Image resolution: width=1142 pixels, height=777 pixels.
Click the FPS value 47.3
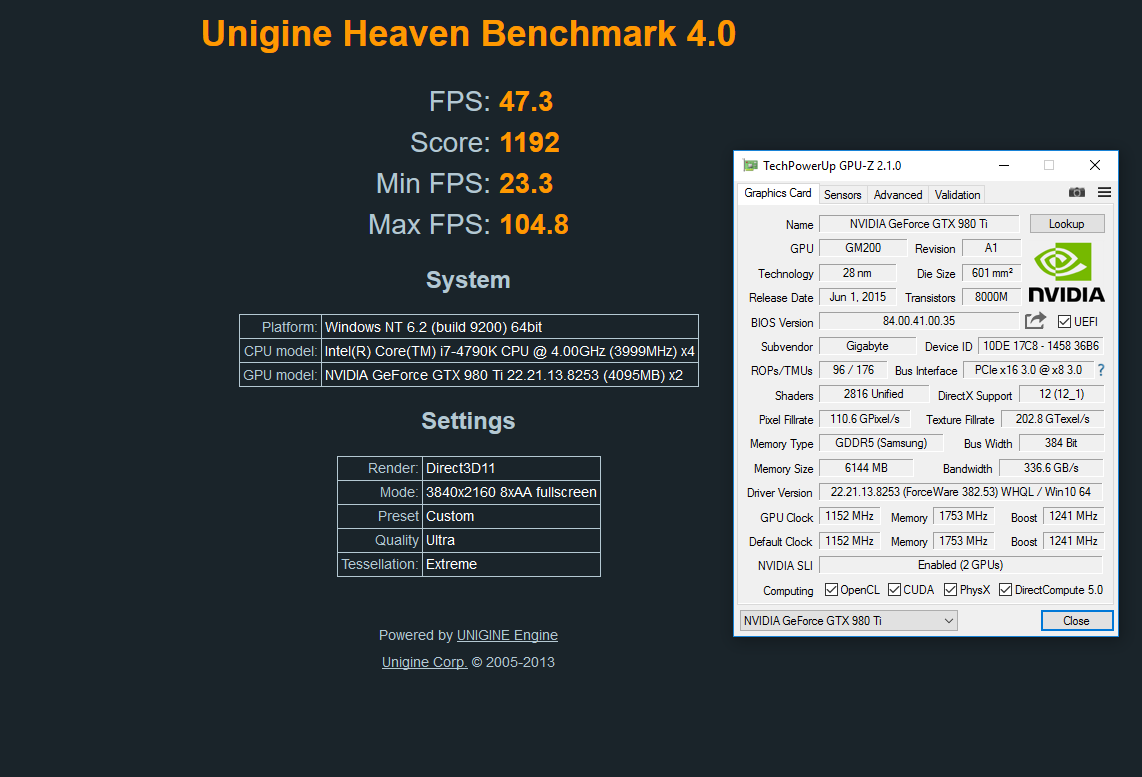(x=526, y=102)
